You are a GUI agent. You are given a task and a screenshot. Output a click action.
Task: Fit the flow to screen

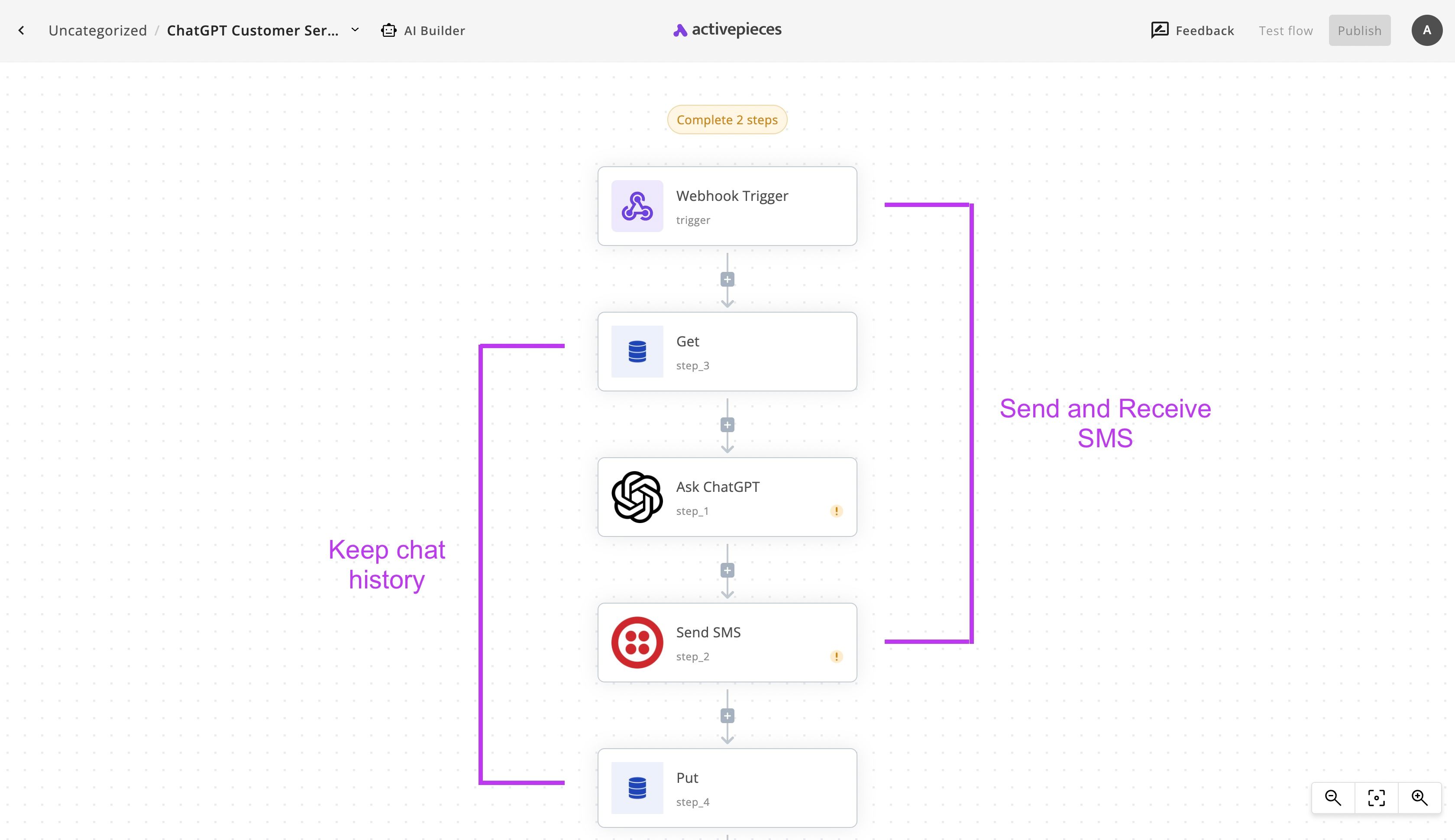click(1376, 798)
